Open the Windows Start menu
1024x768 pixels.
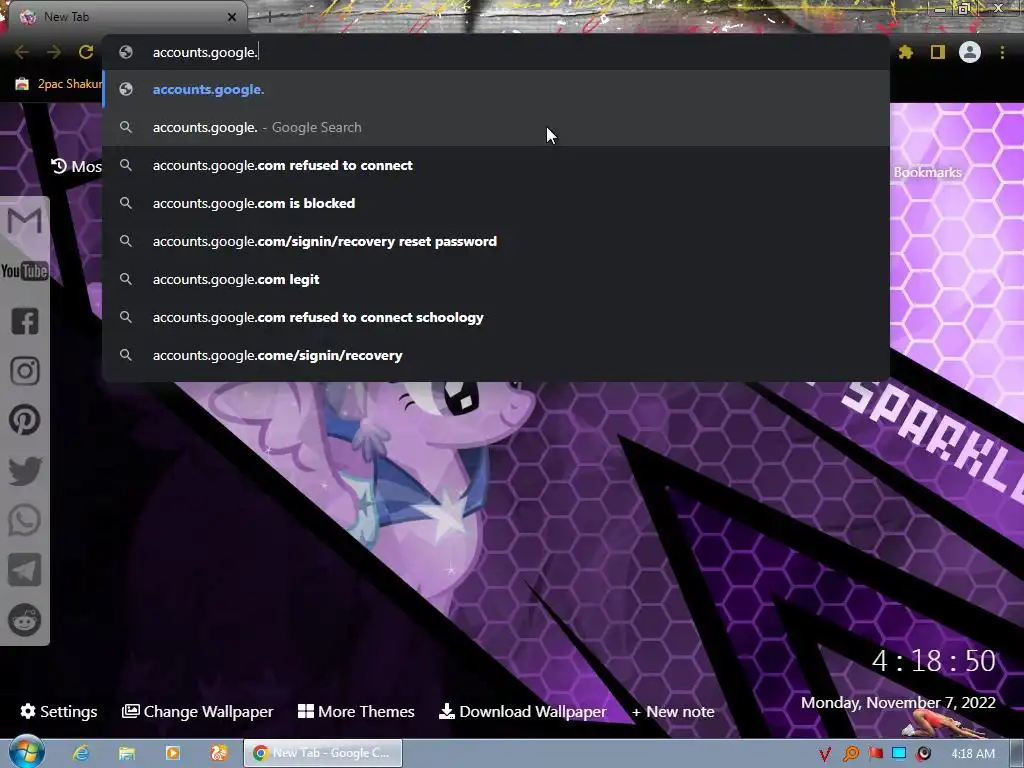(x=26, y=752)
